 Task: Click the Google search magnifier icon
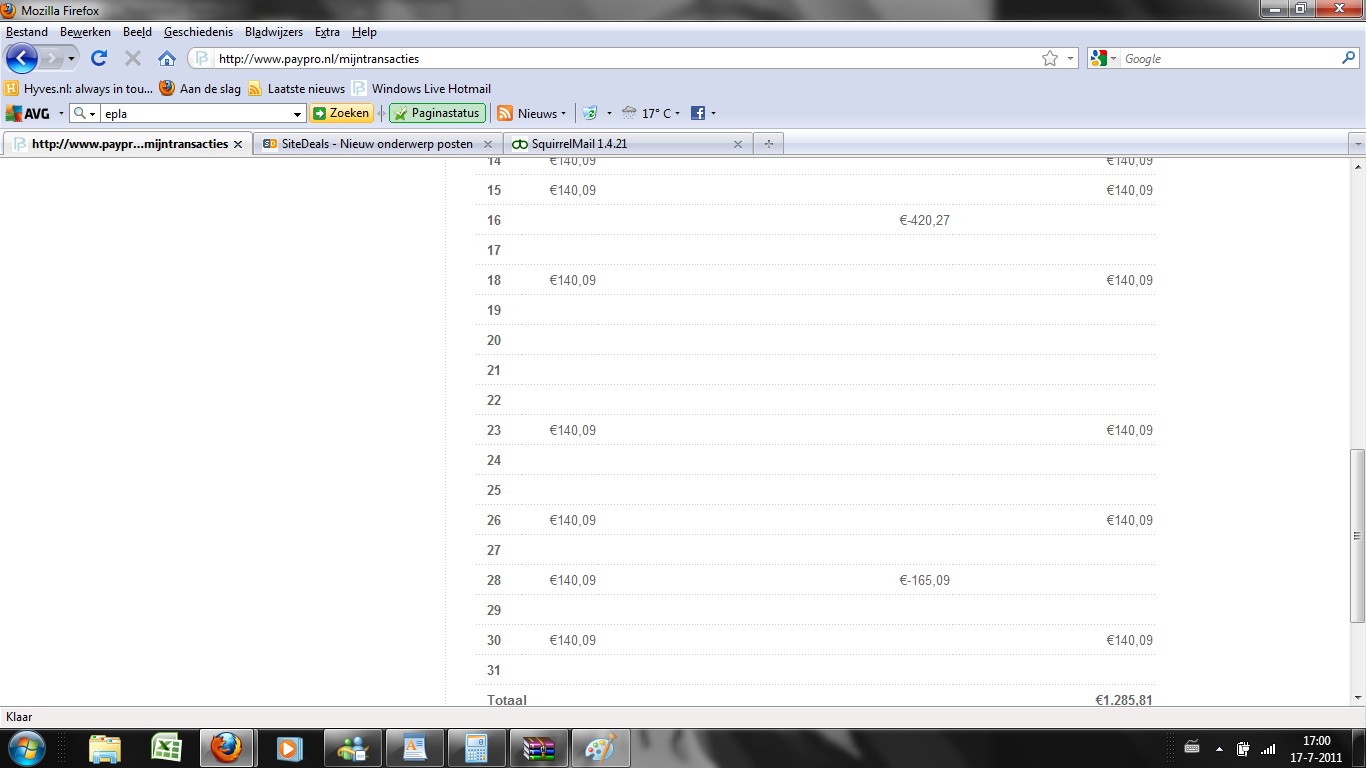point(1348,58)
